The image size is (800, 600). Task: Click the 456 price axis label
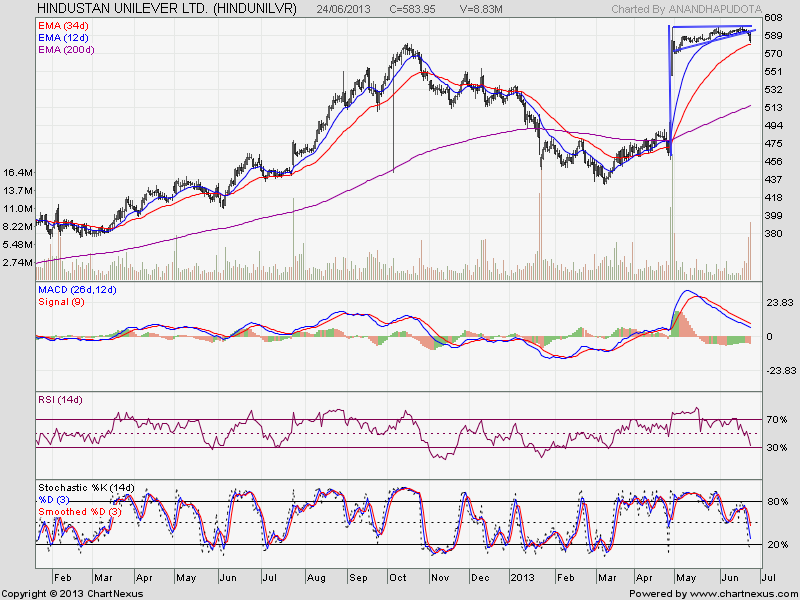(773, 162)
